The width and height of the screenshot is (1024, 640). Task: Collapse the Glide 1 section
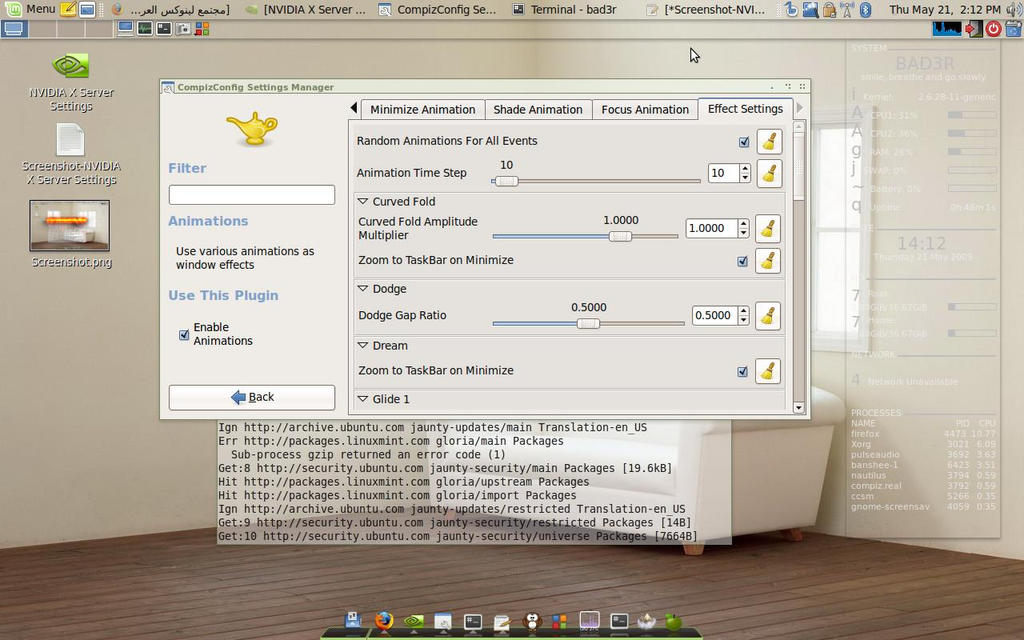[363, 399]
